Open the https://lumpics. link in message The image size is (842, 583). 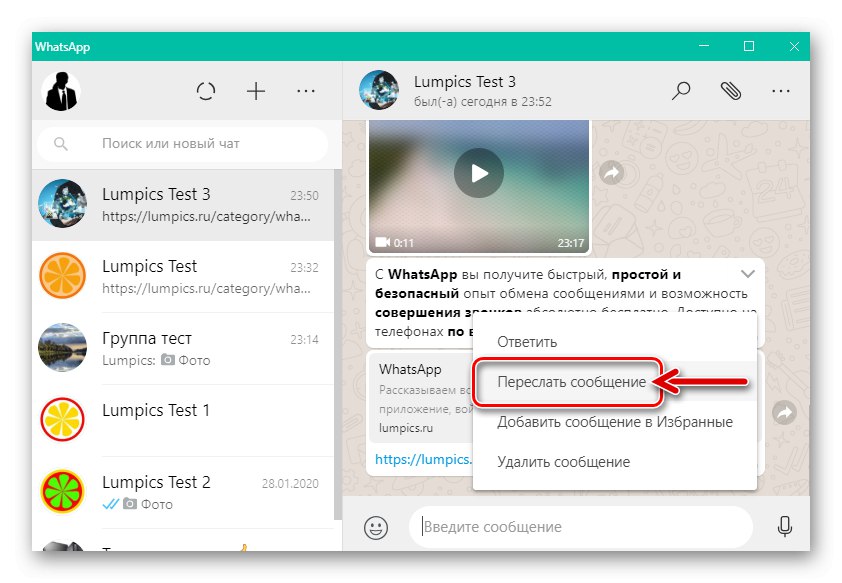click(x=423, y=460)
